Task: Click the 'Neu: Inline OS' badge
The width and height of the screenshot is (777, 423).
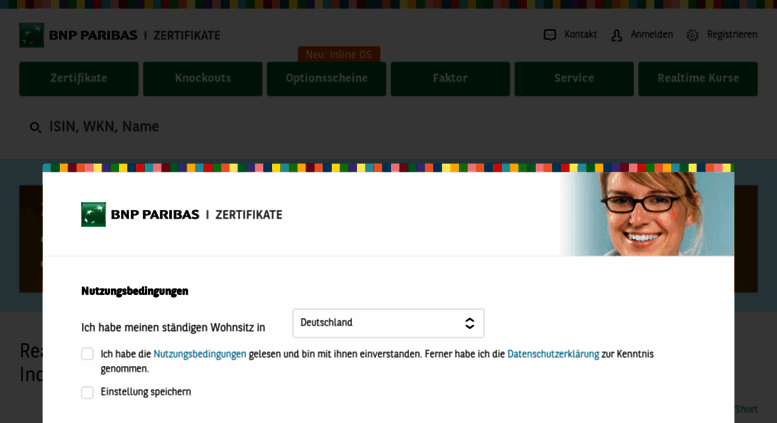Action: tap(339, 54)
